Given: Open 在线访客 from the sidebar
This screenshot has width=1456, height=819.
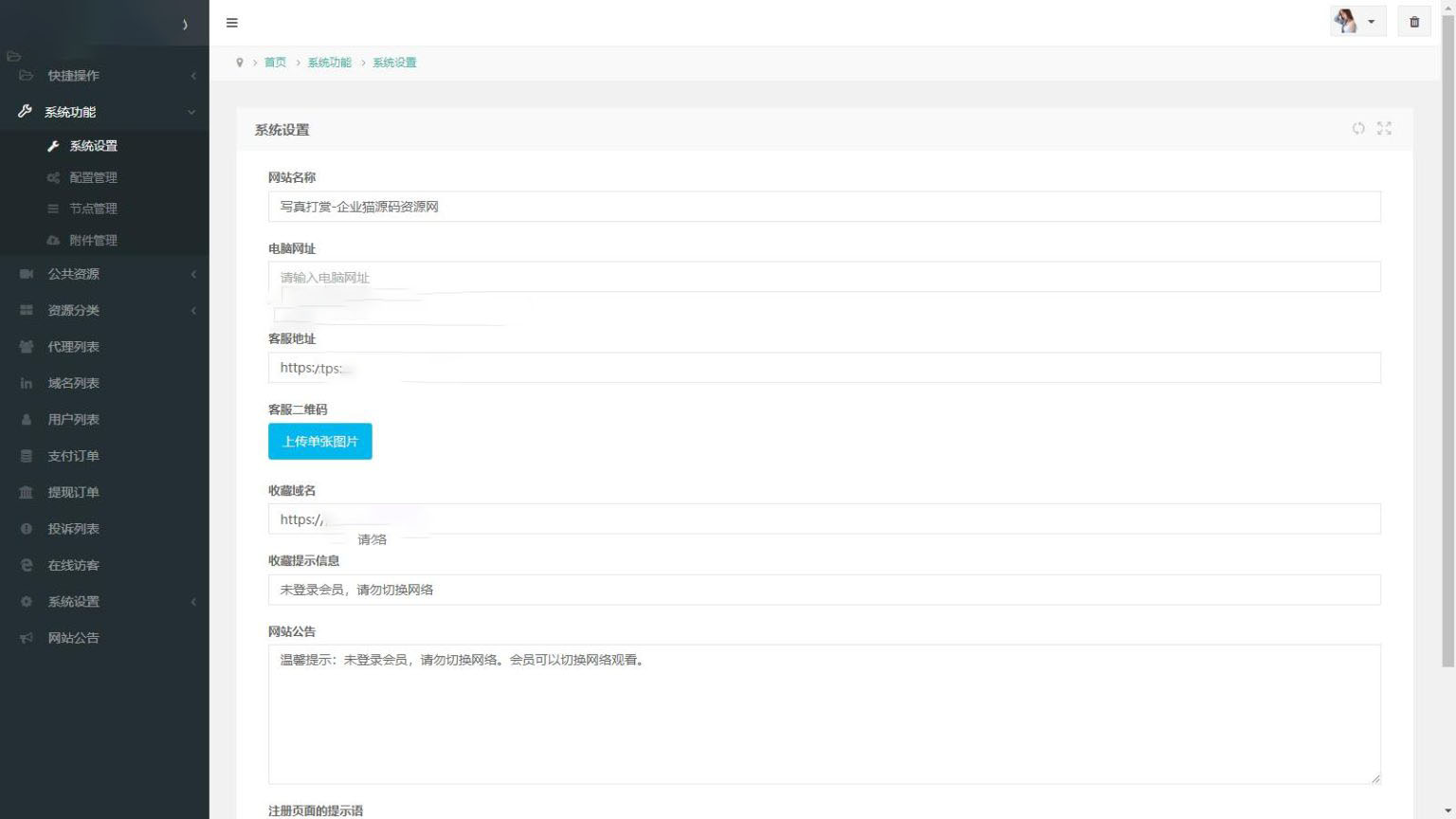Looking at the screenshot, I should click(74, 565).
